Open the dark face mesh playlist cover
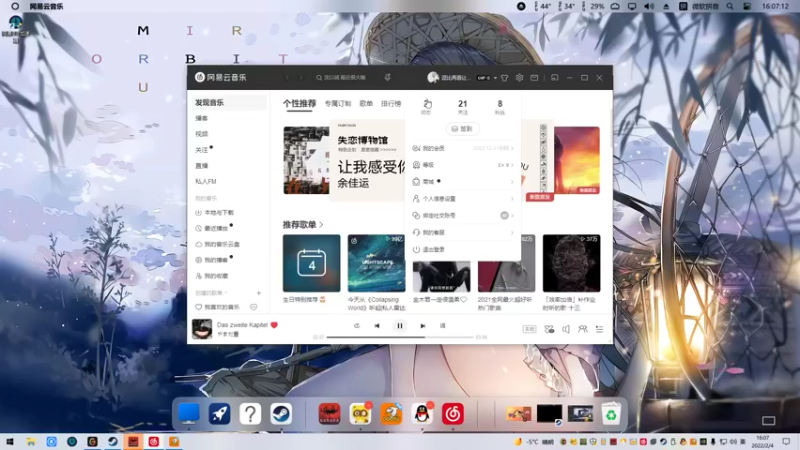This screenshot has height=450, width=800. pos(571,263)
